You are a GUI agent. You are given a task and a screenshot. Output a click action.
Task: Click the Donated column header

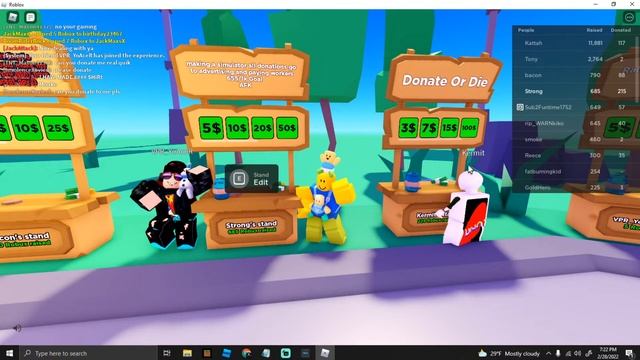click(620, 30)
